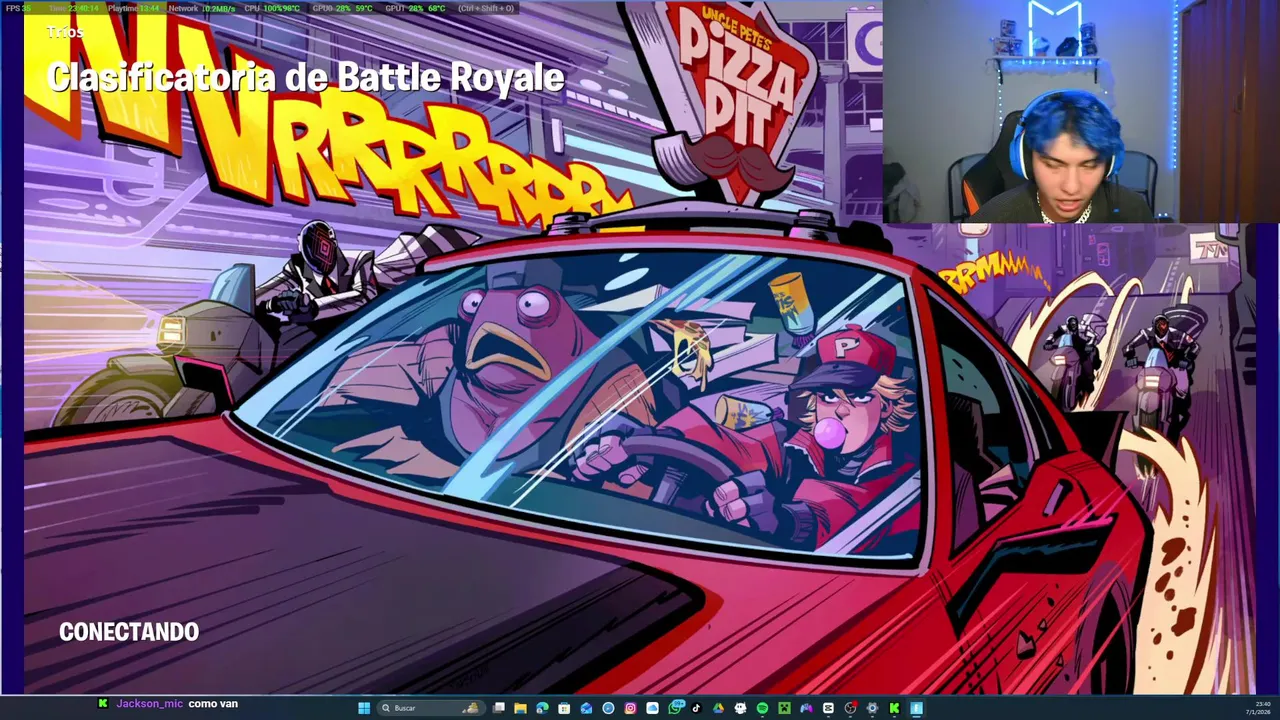Open the Windows Start menu
This screenshot has width=1280, height=720.
click(364, 708)
